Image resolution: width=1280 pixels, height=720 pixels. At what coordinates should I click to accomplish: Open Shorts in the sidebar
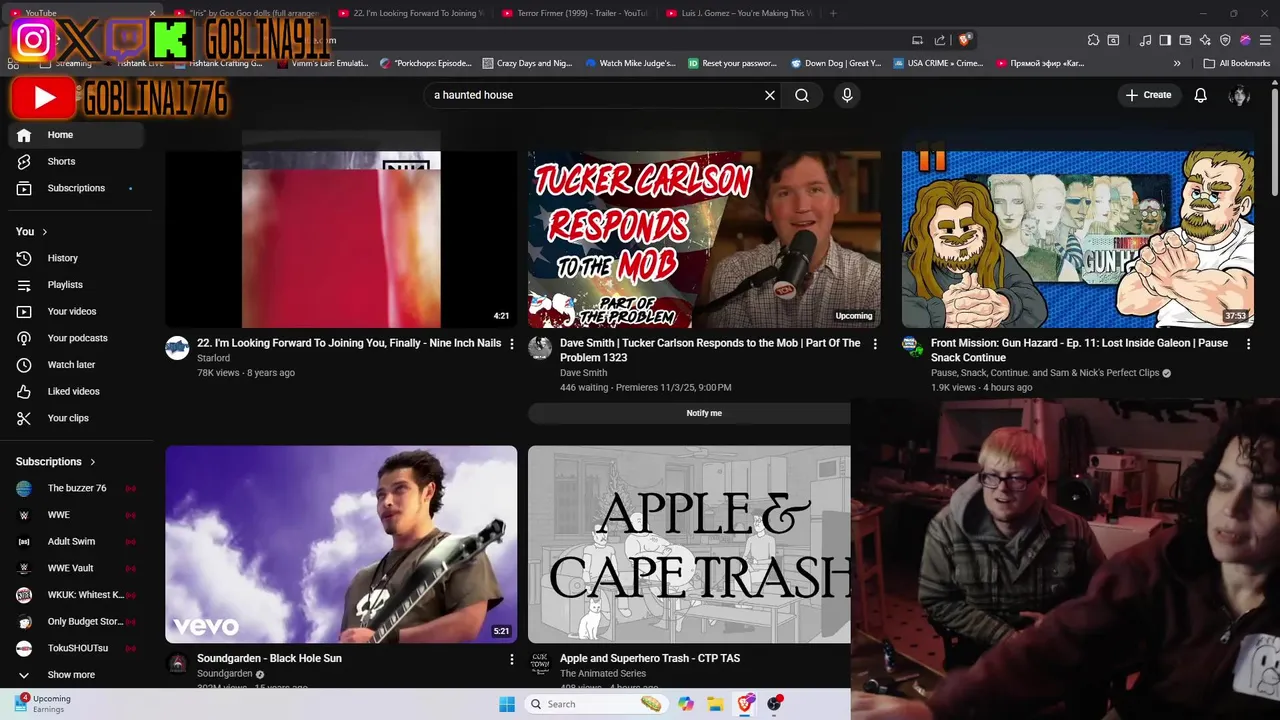(x=77, y=161)
